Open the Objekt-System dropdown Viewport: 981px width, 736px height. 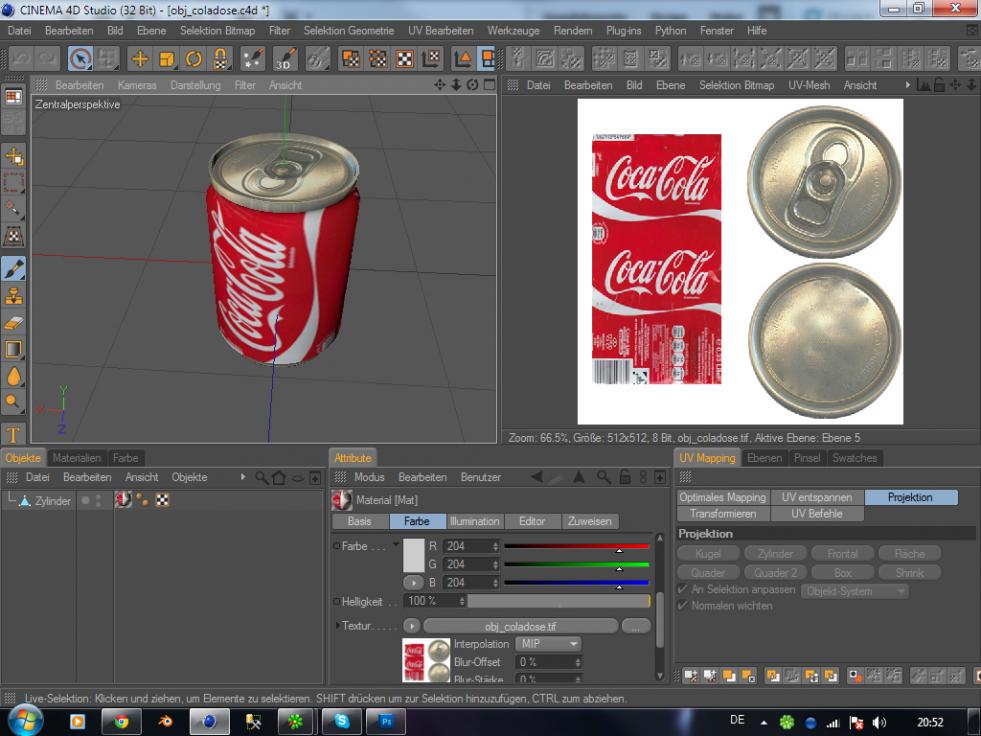pos(854,591)
